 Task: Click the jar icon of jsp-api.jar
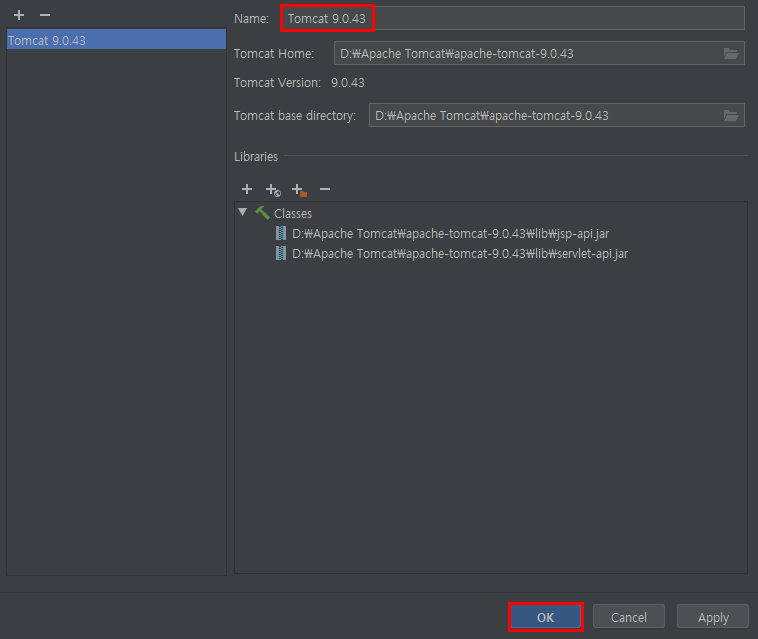281,233
